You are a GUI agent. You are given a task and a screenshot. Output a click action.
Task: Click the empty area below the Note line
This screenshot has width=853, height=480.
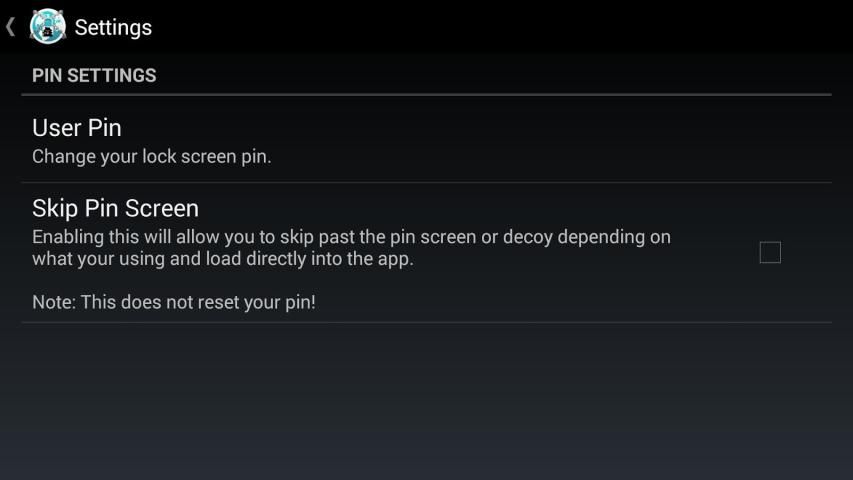(426, 401)
